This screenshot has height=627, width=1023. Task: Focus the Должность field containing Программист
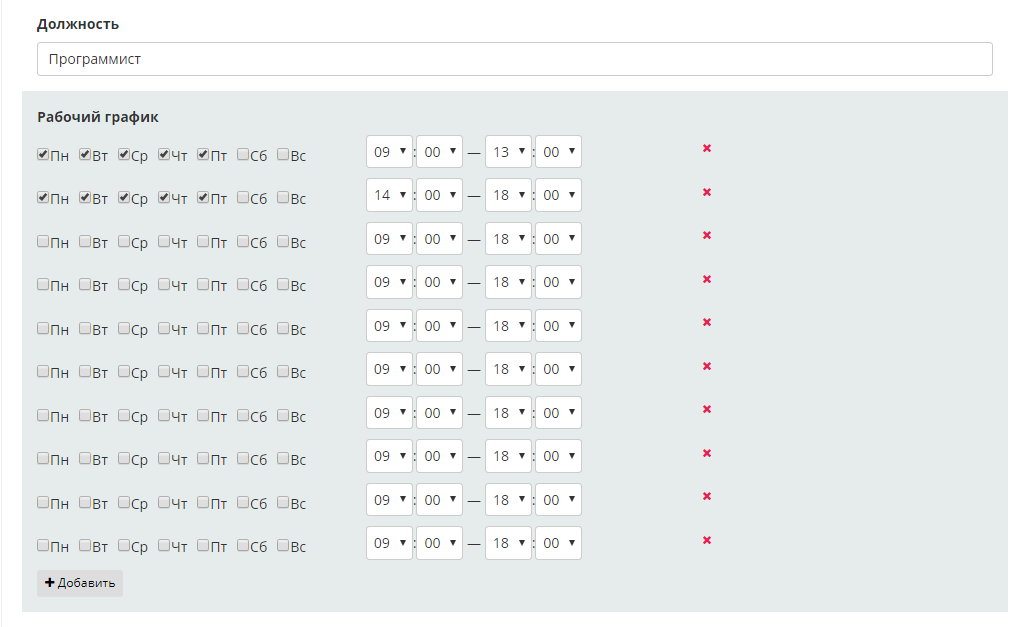point(515,59)
